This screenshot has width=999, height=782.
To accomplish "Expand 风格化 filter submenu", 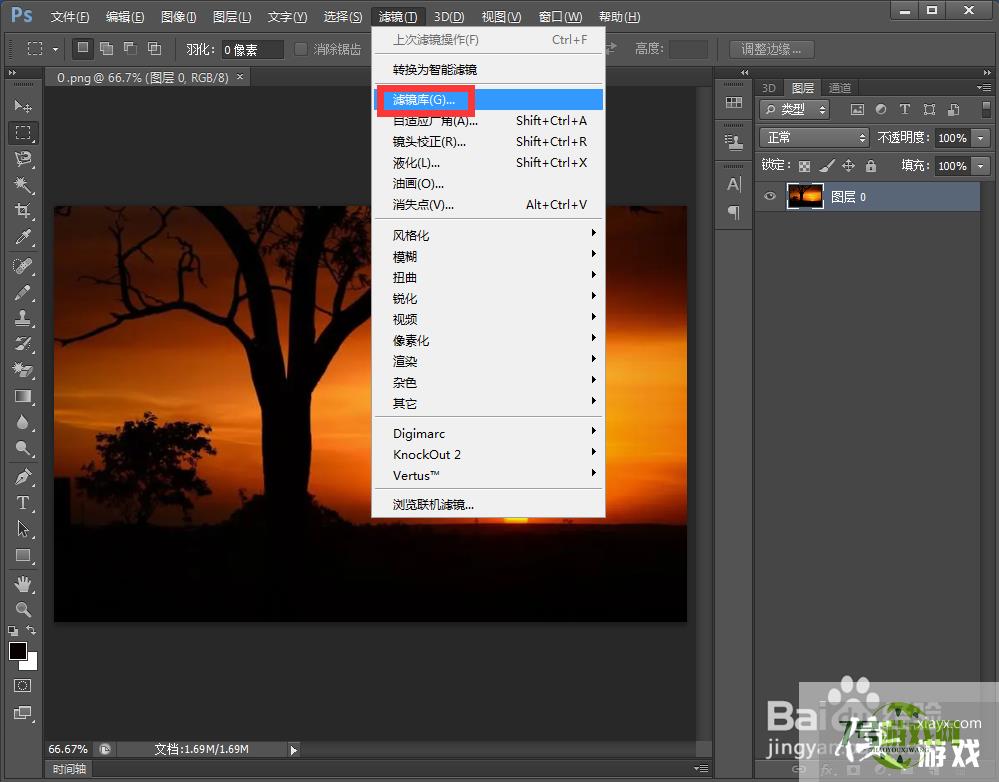I will click(x=488, y=235).
